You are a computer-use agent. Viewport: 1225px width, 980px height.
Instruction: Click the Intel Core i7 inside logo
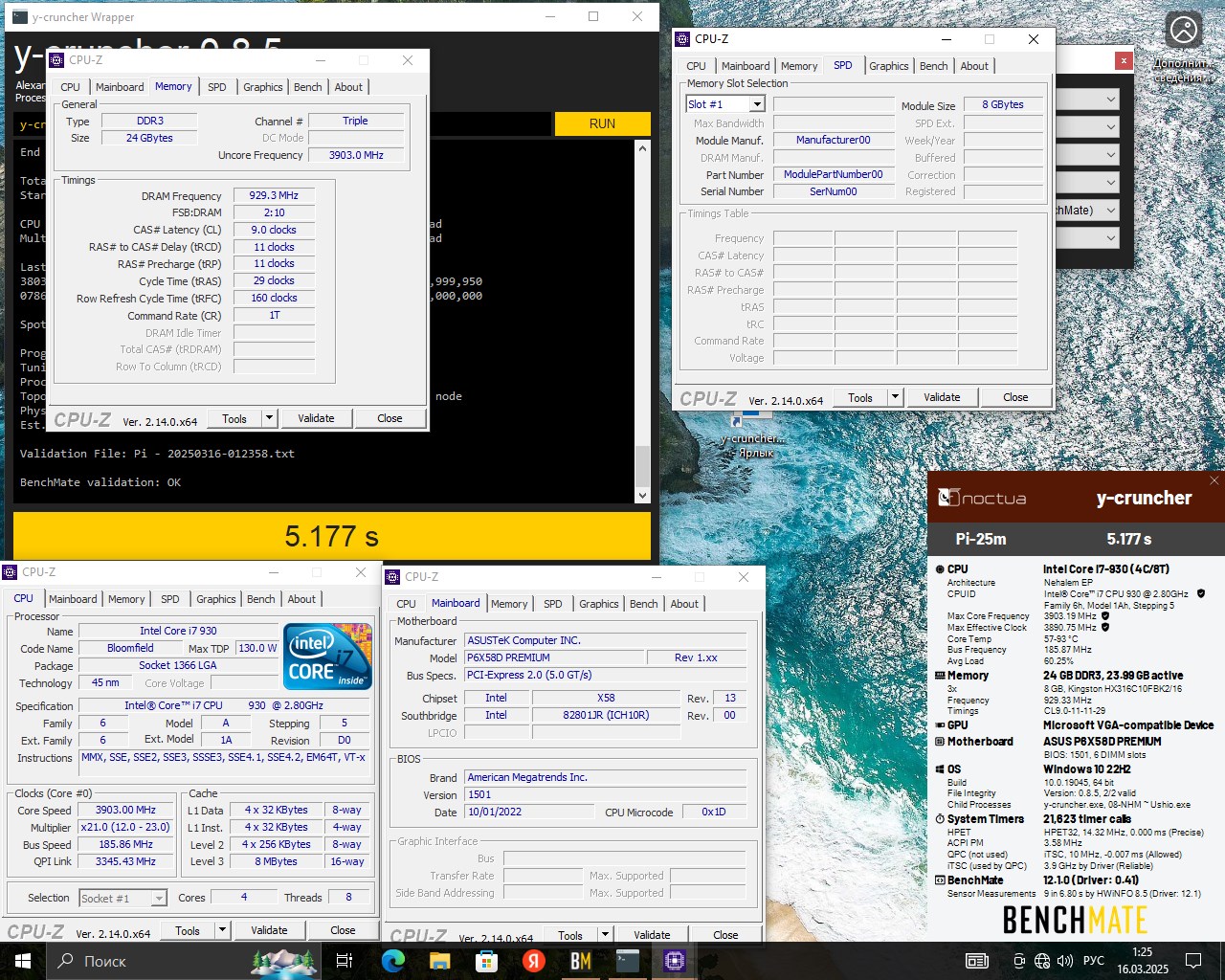point(328,656)
